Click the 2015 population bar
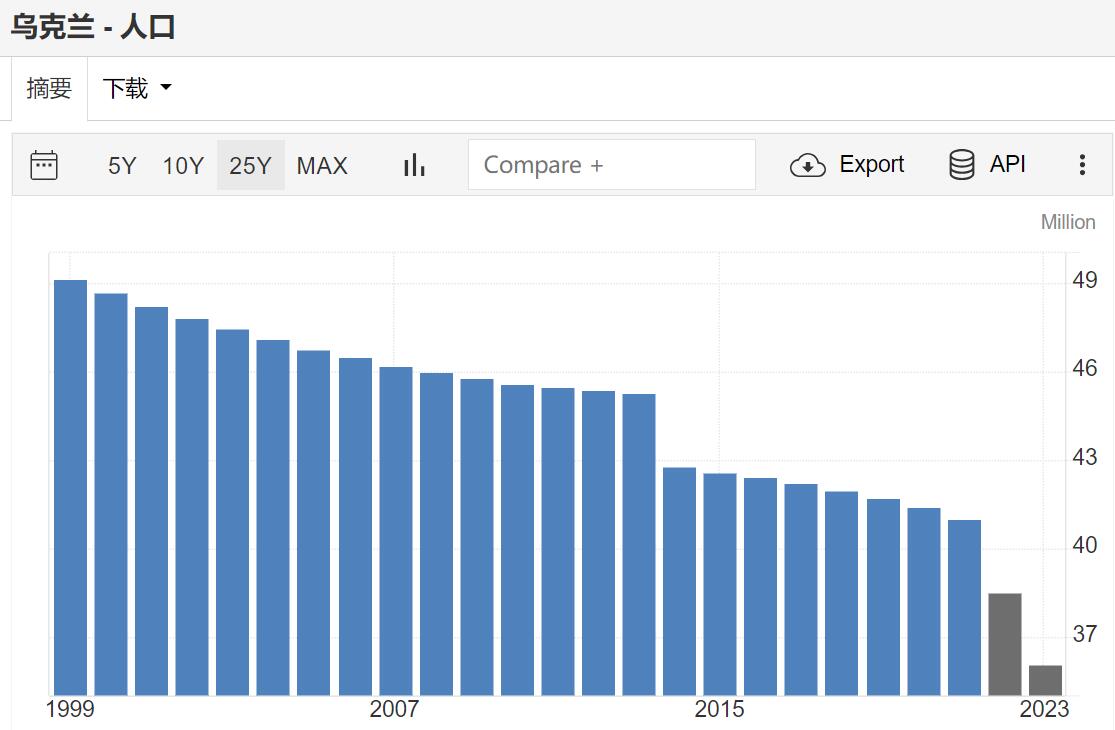This screenshot has height=730, width=1115. tap(720, 584)
